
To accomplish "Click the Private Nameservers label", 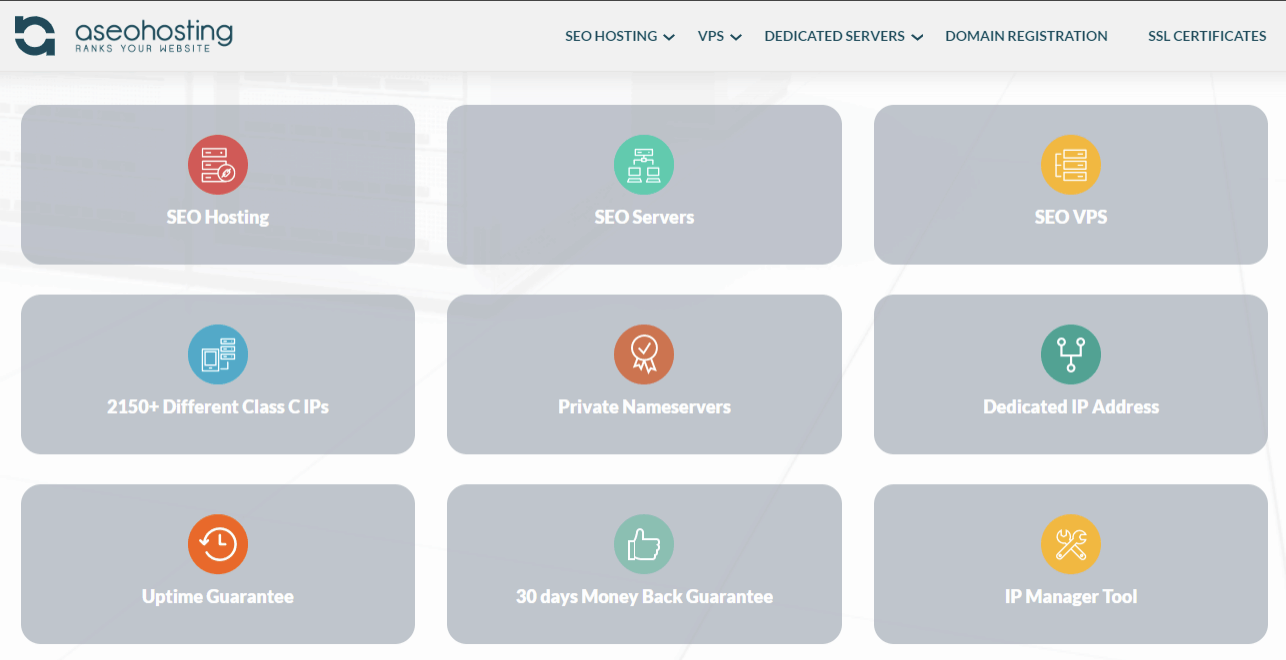I will pos(644,407).
